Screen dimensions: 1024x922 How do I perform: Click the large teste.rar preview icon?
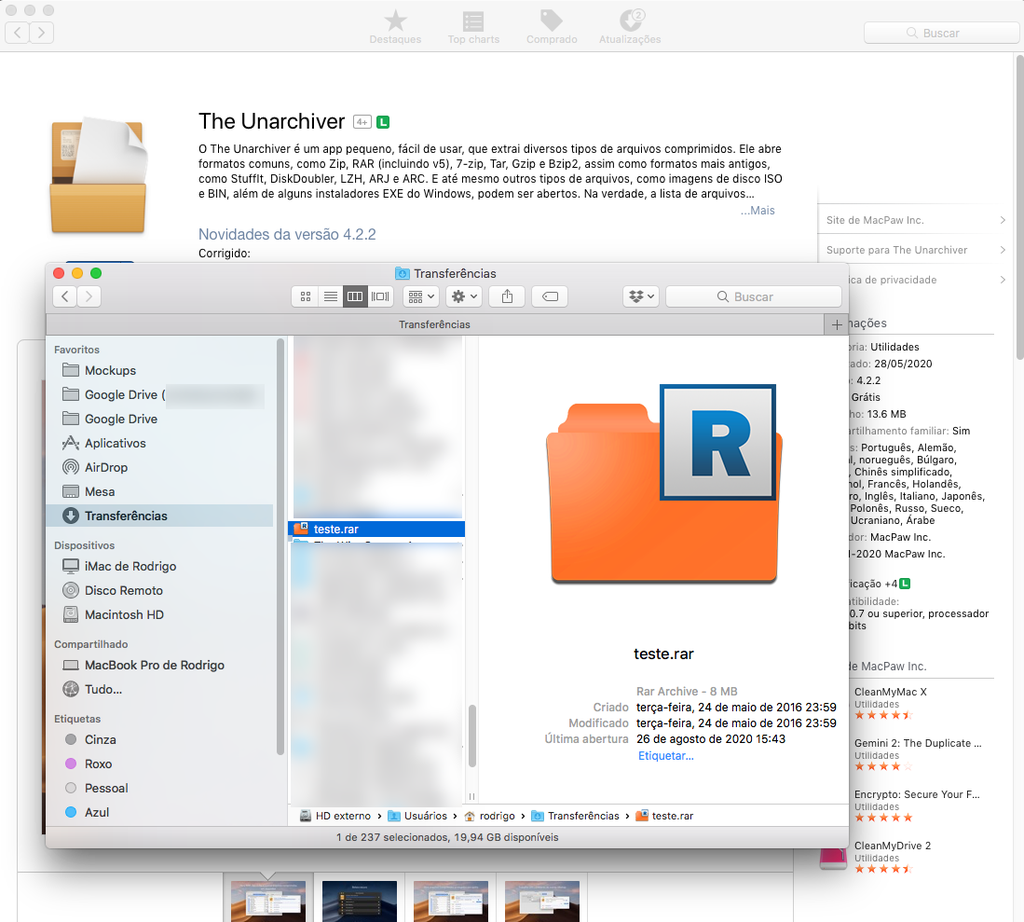[664, 483]
